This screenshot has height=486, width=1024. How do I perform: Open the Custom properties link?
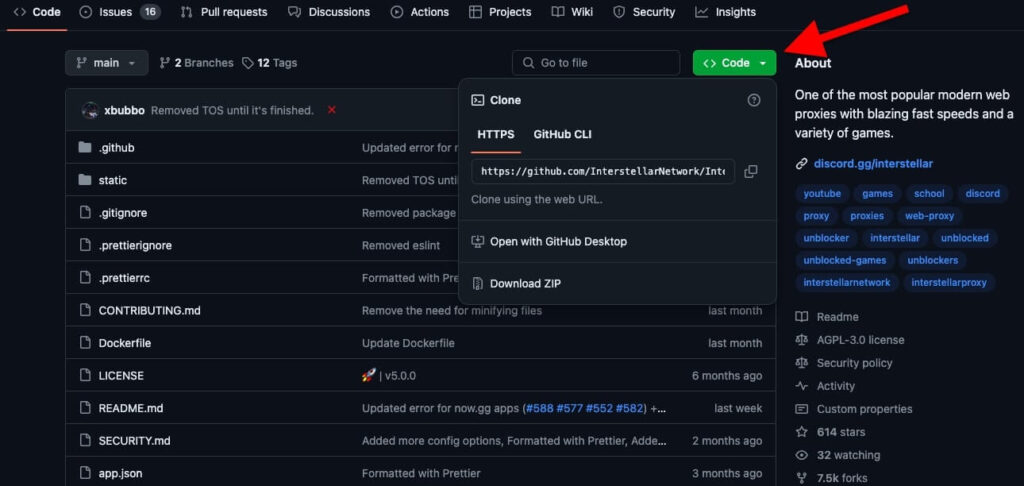[x=854, y=410]
